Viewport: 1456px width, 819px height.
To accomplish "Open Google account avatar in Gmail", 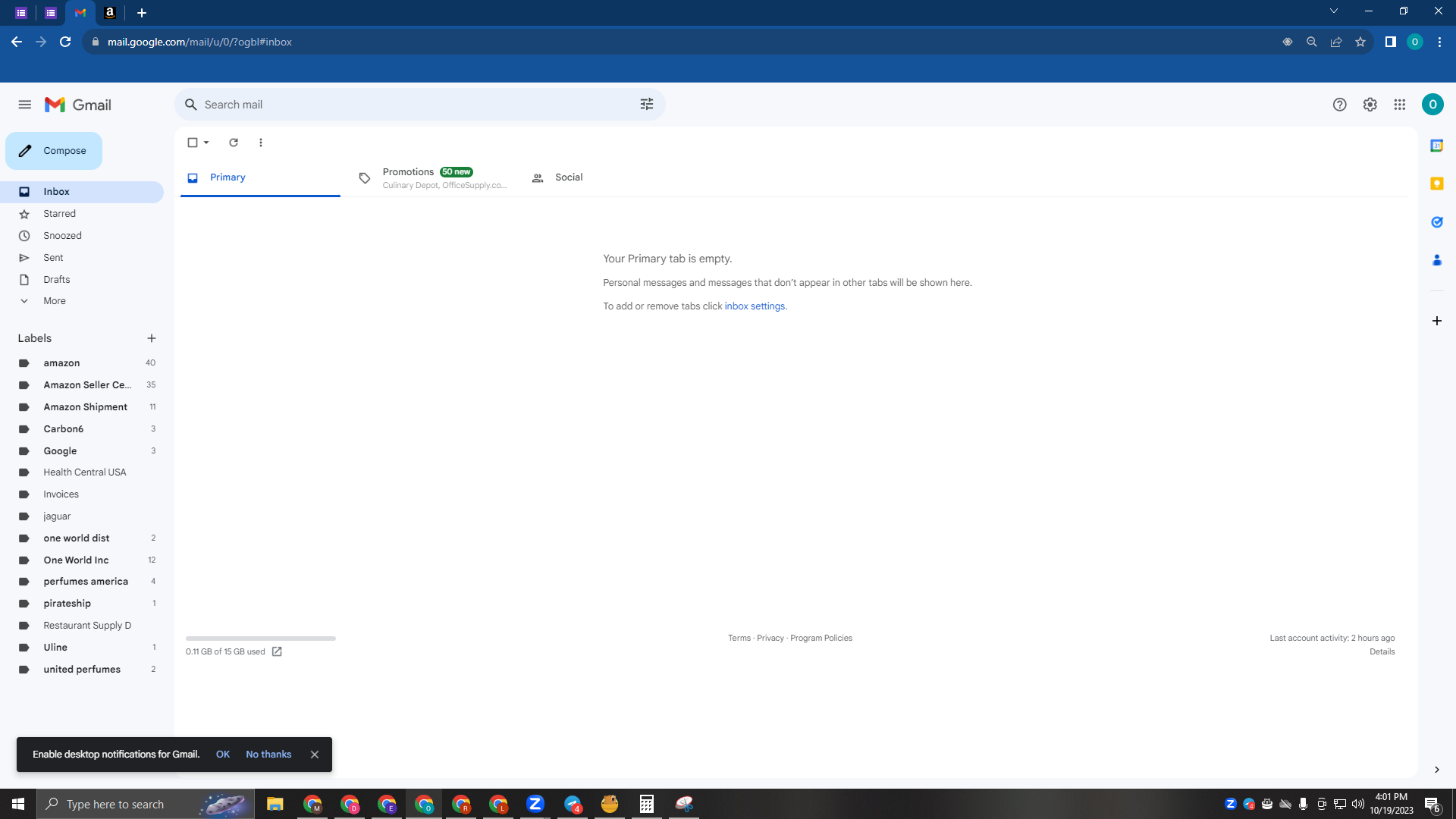I will click(x=1432, y=105).
